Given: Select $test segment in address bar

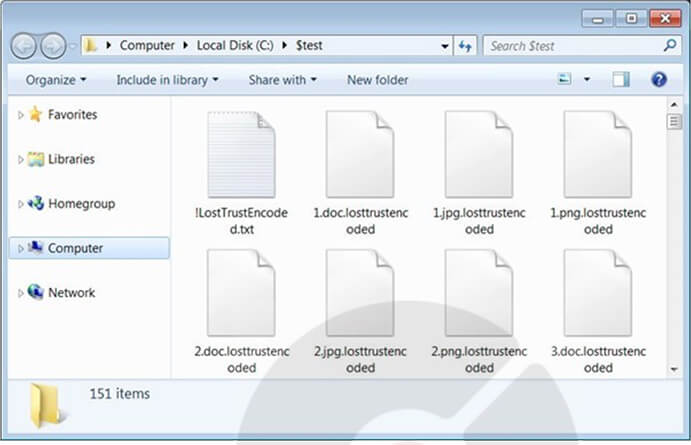Looking at the screenshot, I should coord(309,45).
